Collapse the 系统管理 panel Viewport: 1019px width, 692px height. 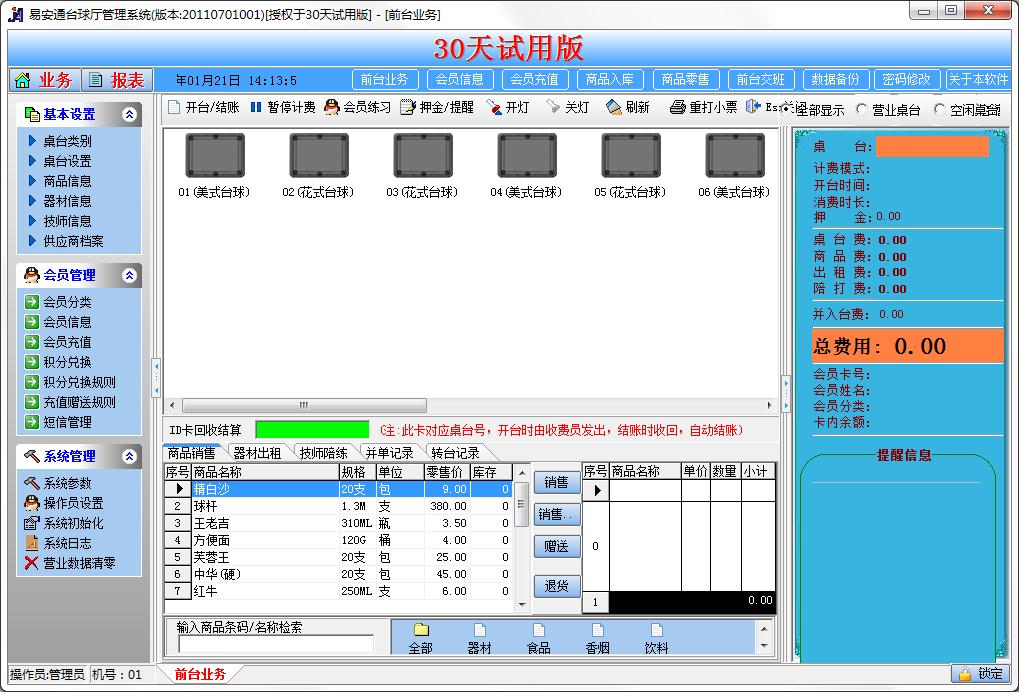129,456
